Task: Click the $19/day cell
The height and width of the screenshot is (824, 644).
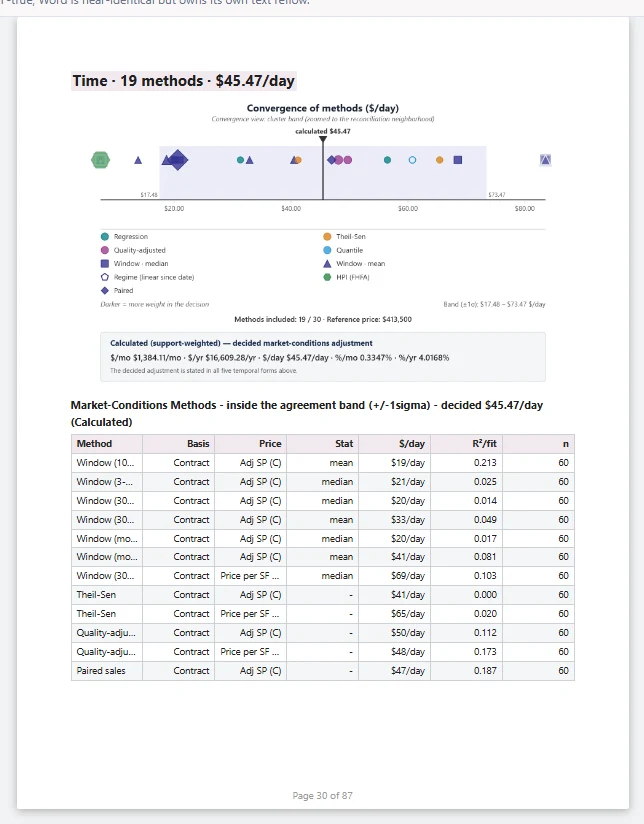Action: (x=394, y=462)
